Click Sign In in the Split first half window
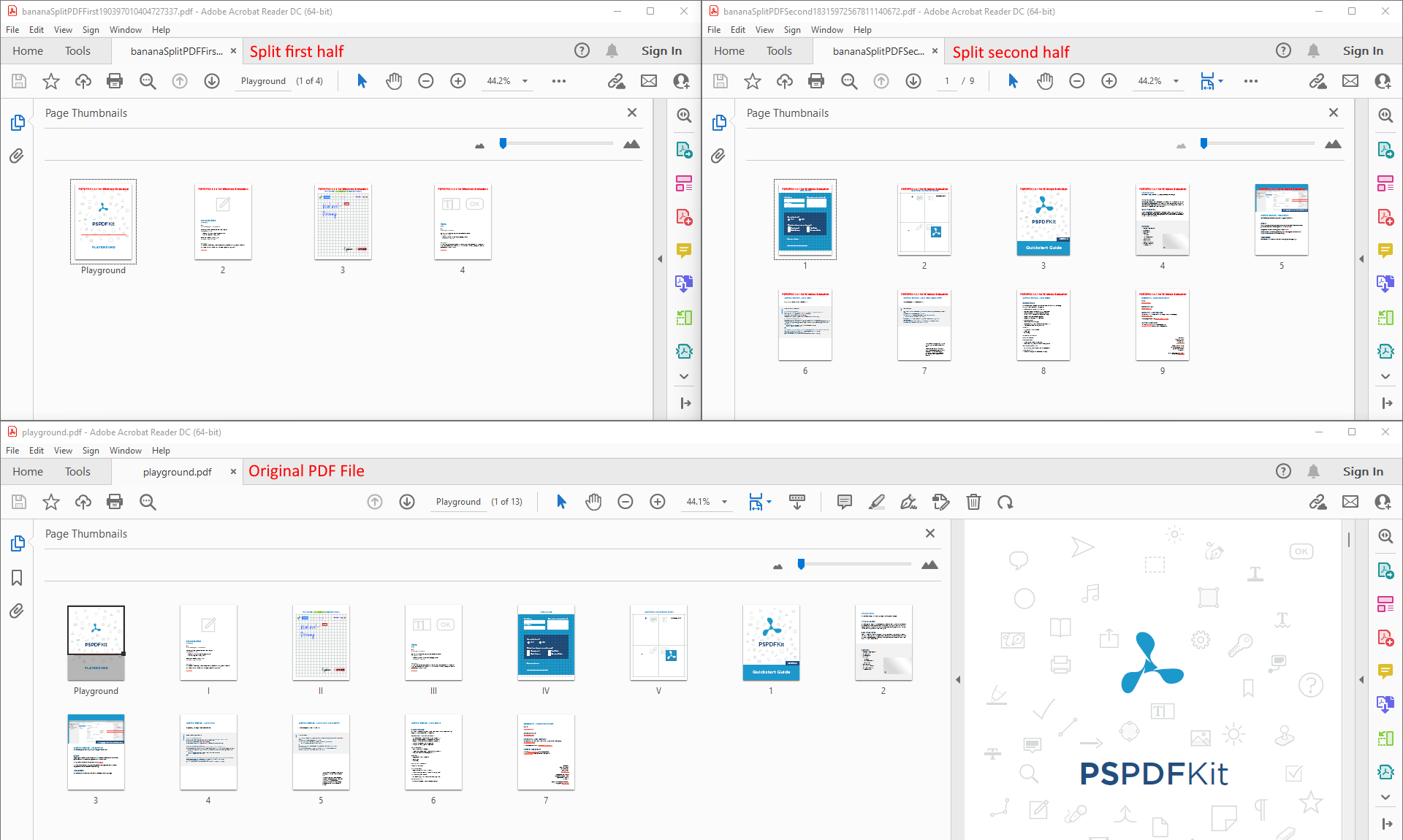 pyautogui.click(x=661, y=51)
